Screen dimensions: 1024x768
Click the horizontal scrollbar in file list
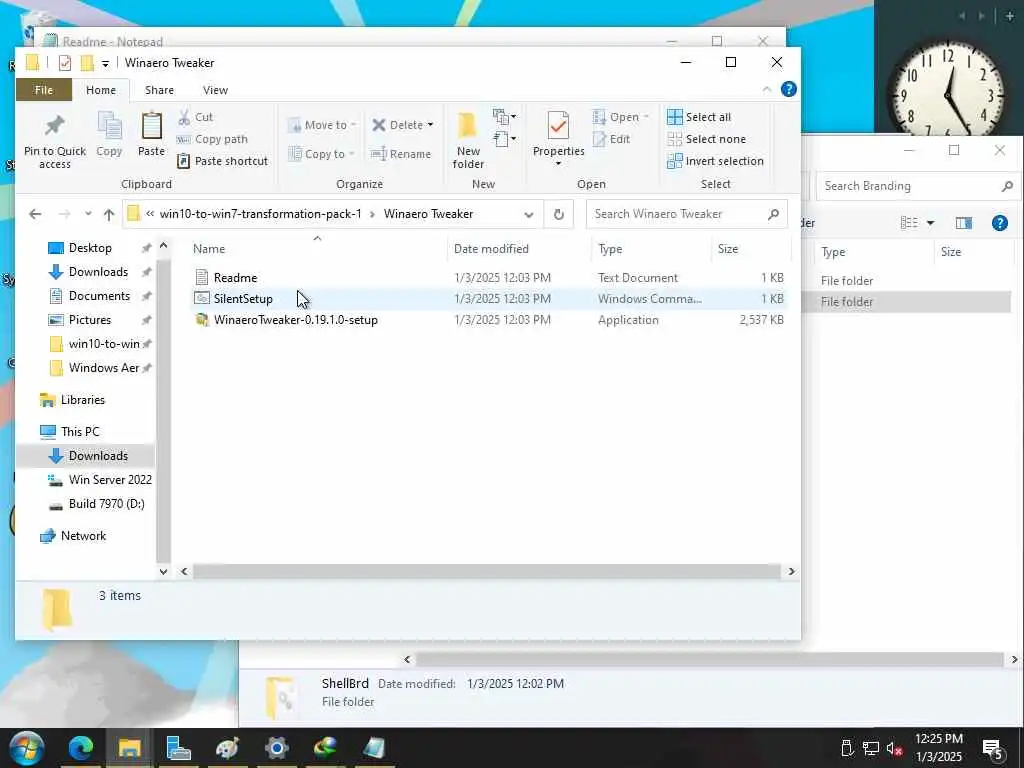point(487,571)
